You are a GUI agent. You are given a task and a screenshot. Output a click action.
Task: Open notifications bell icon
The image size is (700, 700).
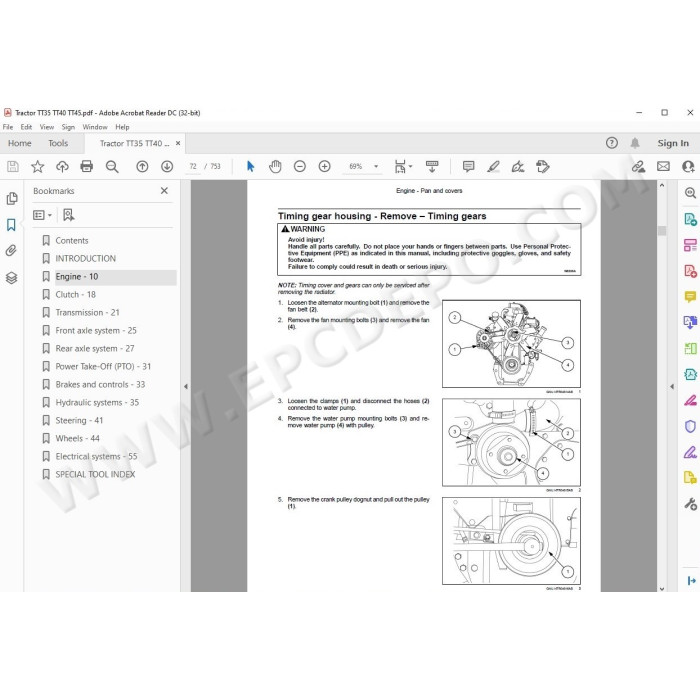pyautogui.click(x=635, y=143)
